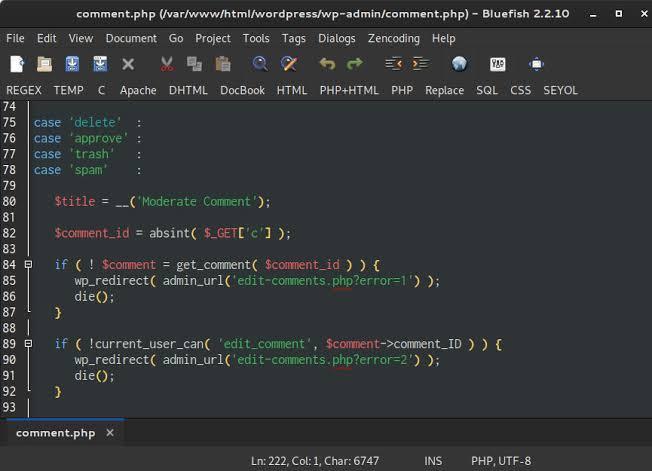This screenshot has height=471, width=652.
Task: Unindent the selected lines
Action: pos(393,64)
